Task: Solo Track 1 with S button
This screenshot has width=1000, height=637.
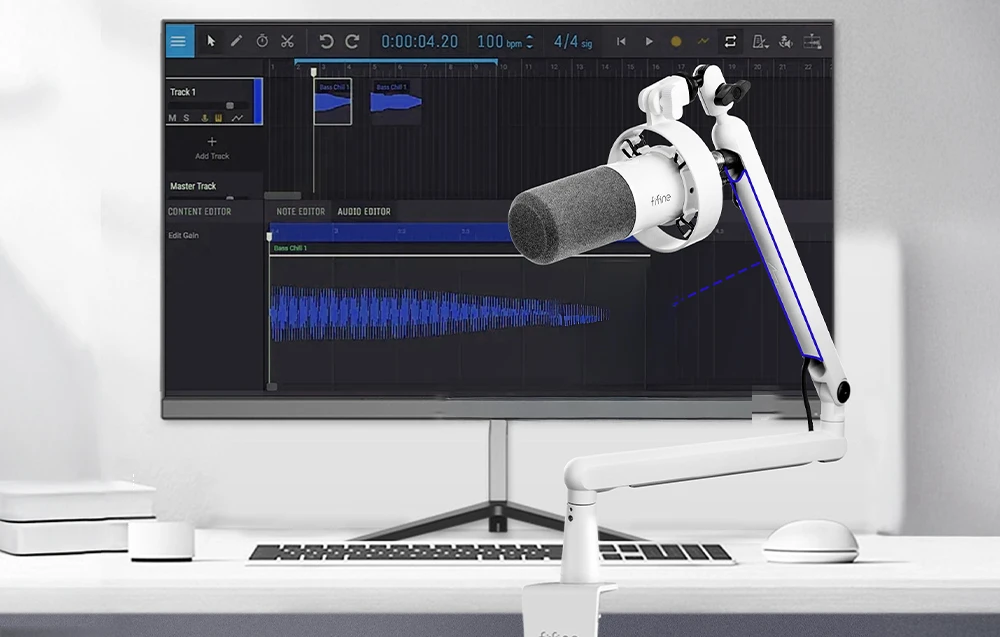Action: (x=186, y=118)
